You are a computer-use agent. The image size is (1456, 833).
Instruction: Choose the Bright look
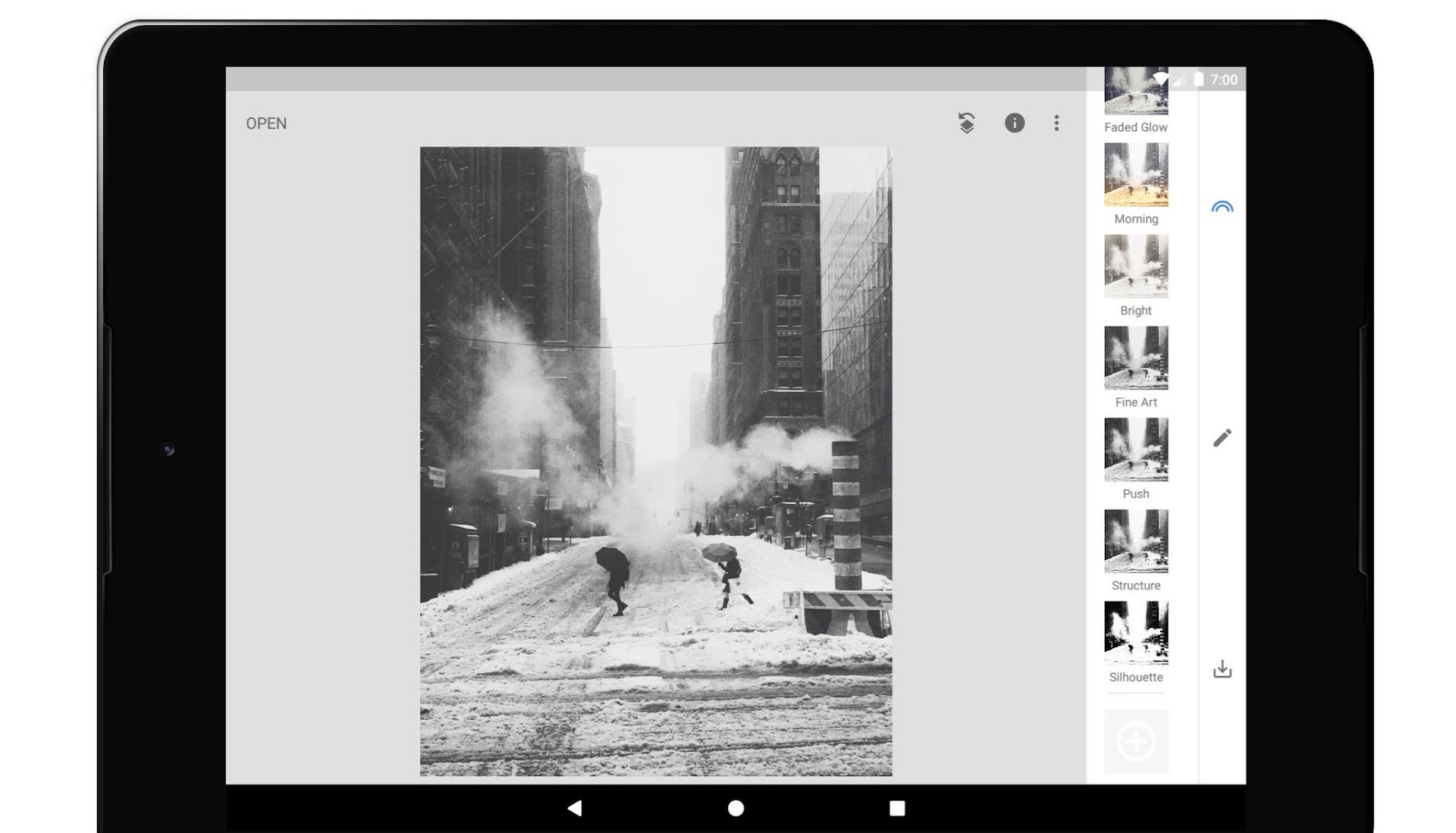click(1135, 267)
